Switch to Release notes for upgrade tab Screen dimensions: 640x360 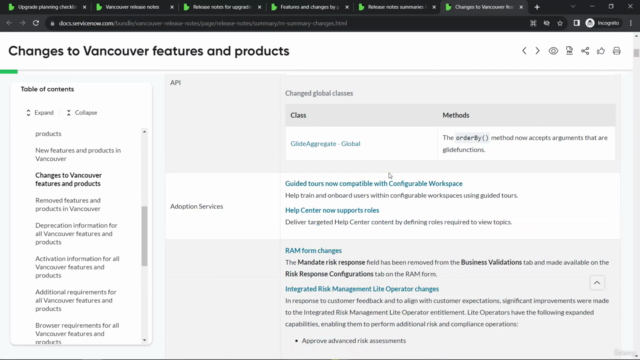(222, 7)
